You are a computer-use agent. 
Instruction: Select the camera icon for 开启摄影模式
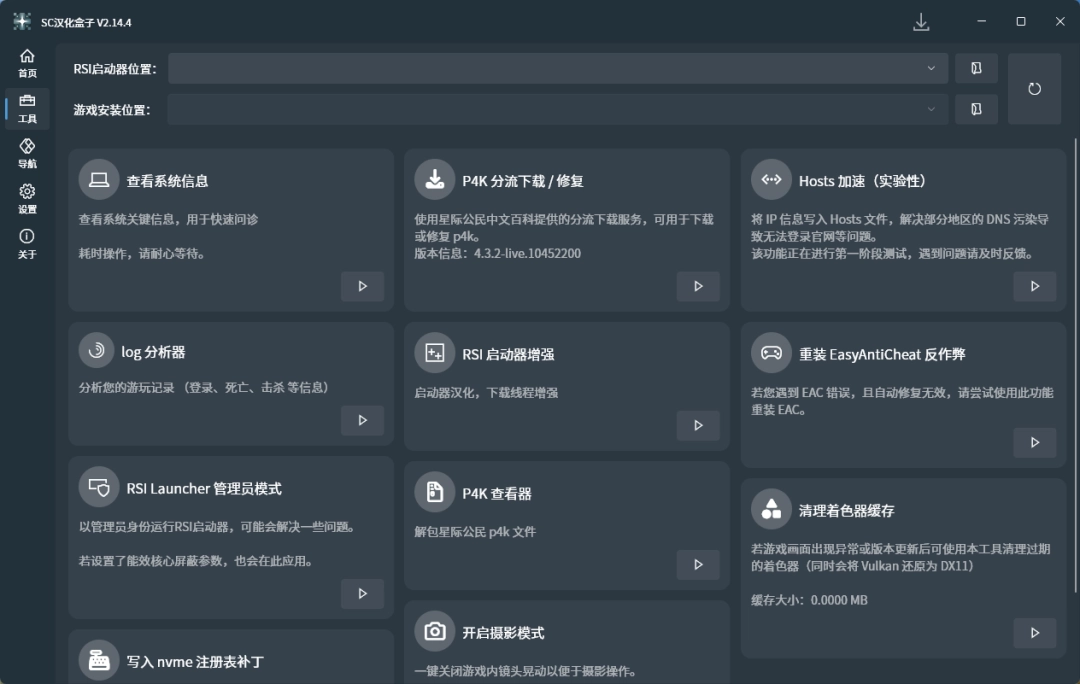(434, 631)
